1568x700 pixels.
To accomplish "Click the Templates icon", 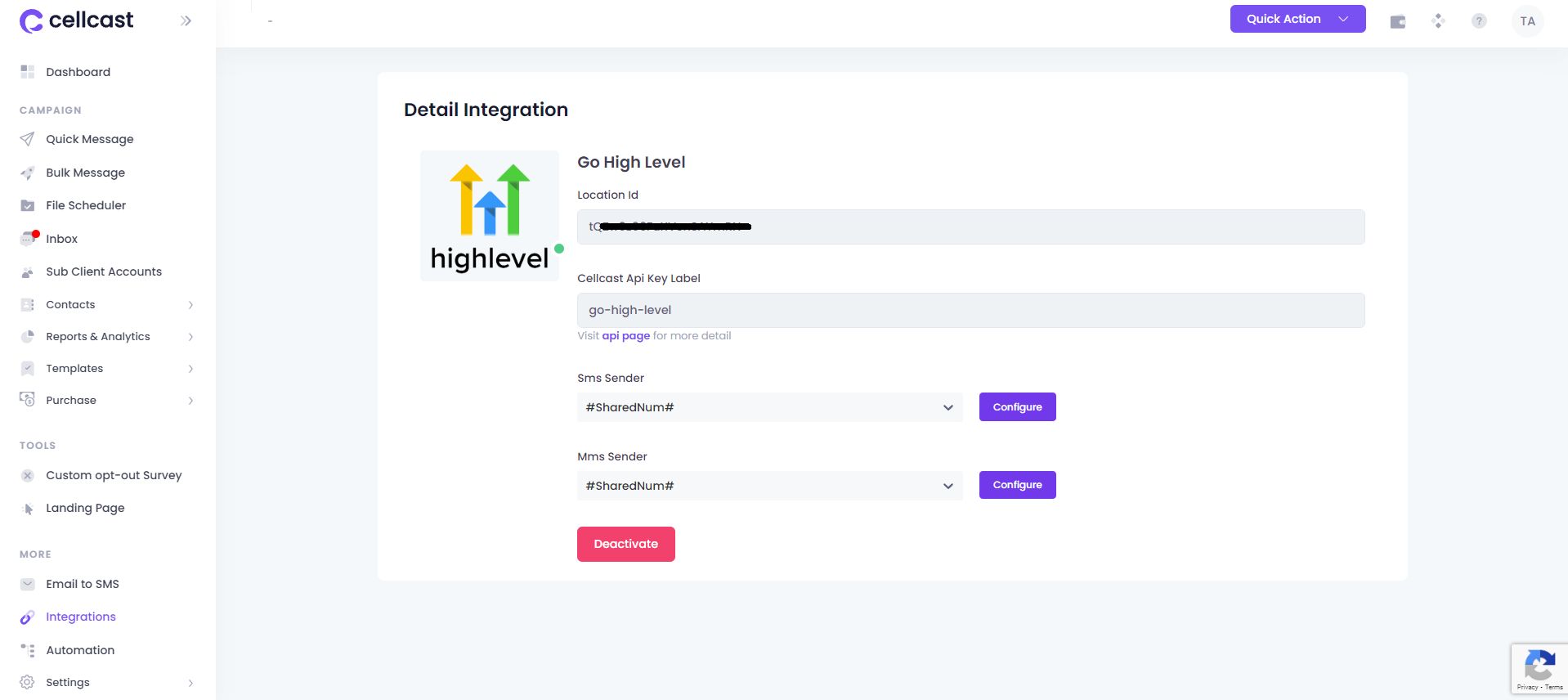I will (x=28, y=368).
